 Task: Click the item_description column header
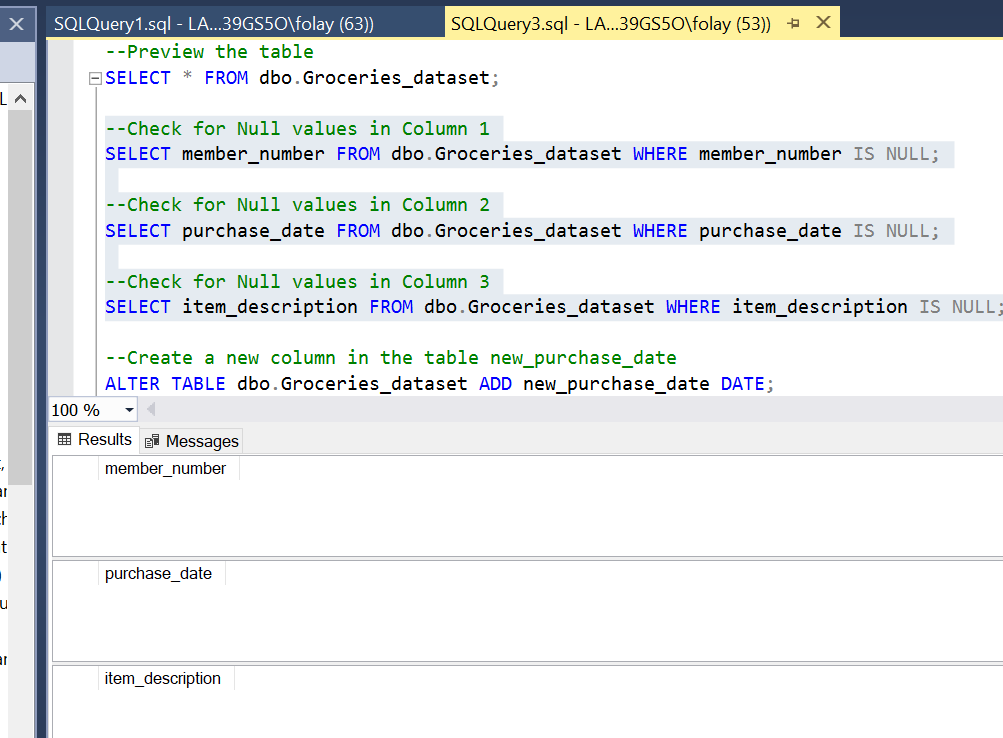tap(162, 678)
